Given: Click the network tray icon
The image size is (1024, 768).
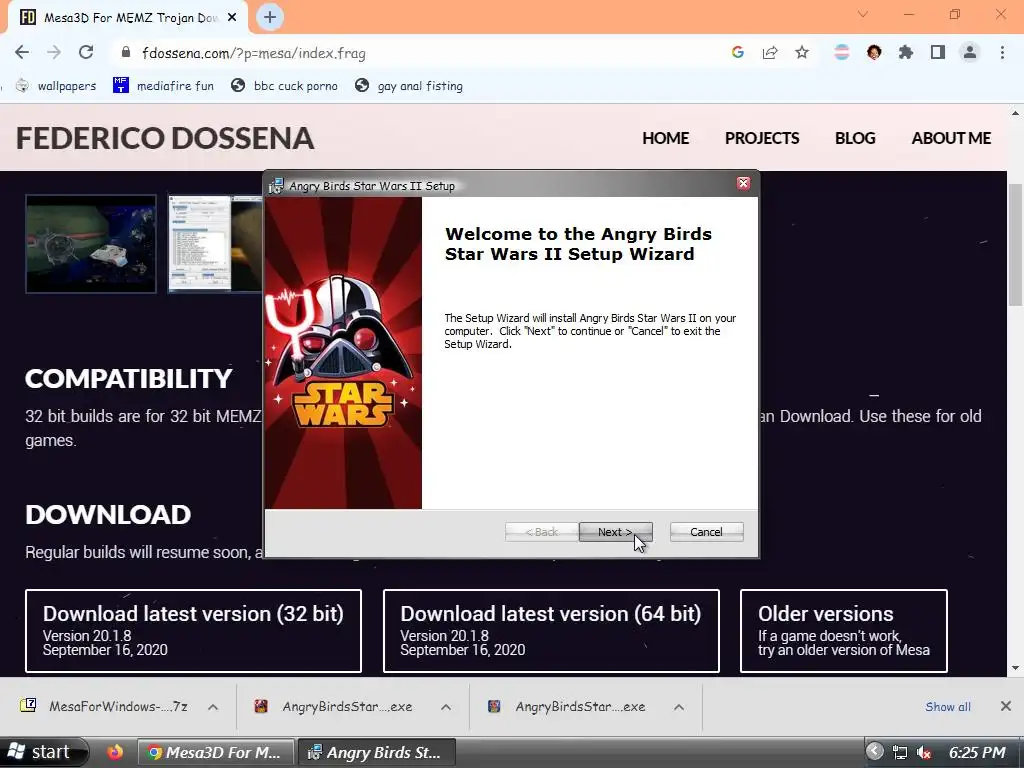Looking at the screenshot, I should [x=900, y=752].
